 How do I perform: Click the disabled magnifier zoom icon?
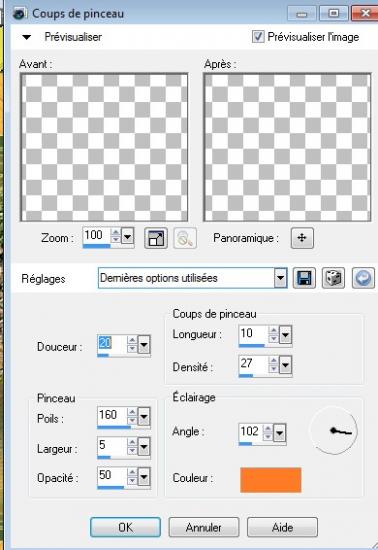(x=185, y=238)
